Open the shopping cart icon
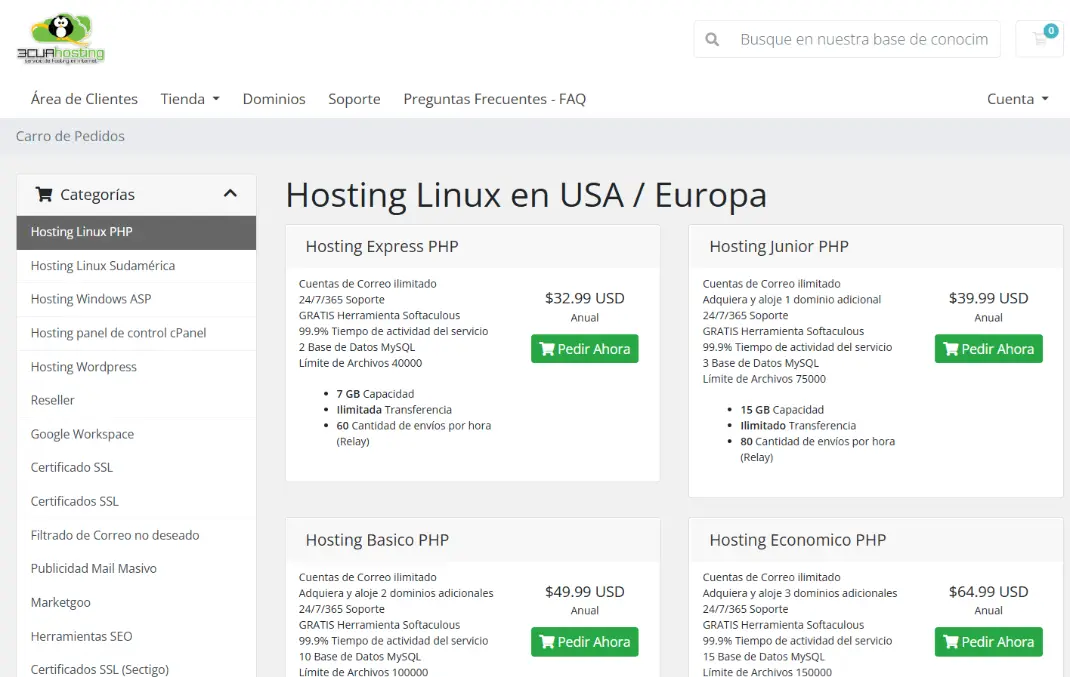The width and height of the screenshot is (1070, 677). point(1039,39)
